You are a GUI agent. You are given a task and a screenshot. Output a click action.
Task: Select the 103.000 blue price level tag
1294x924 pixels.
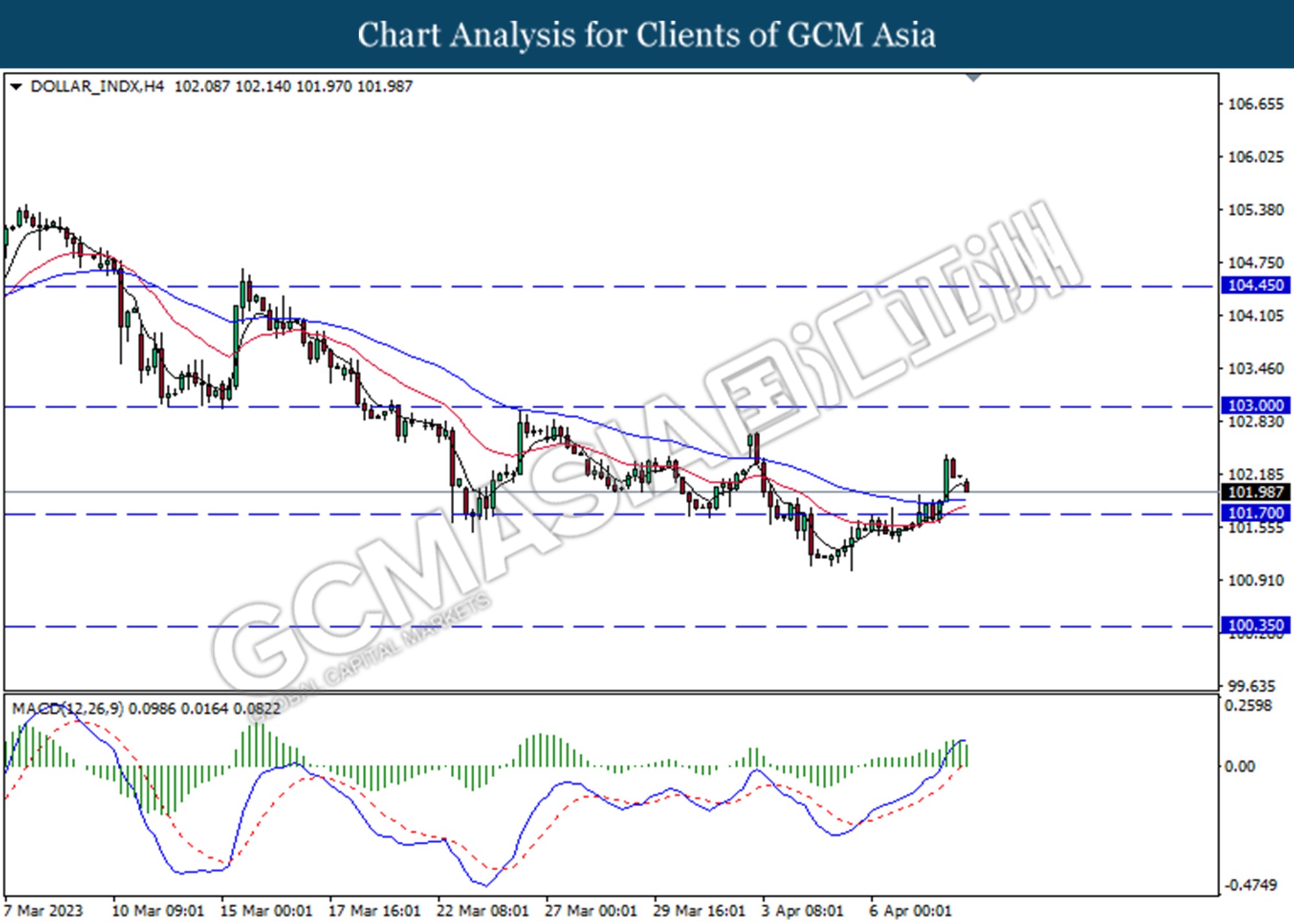click(1255, 406)
